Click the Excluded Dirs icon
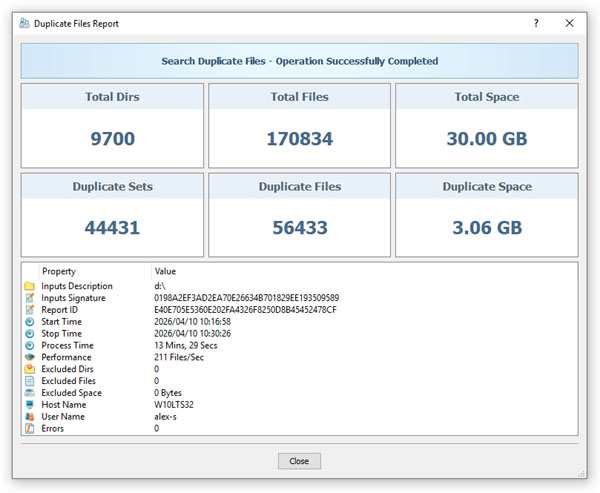Viewport: 600px width, 493px height. pos(29,369)
